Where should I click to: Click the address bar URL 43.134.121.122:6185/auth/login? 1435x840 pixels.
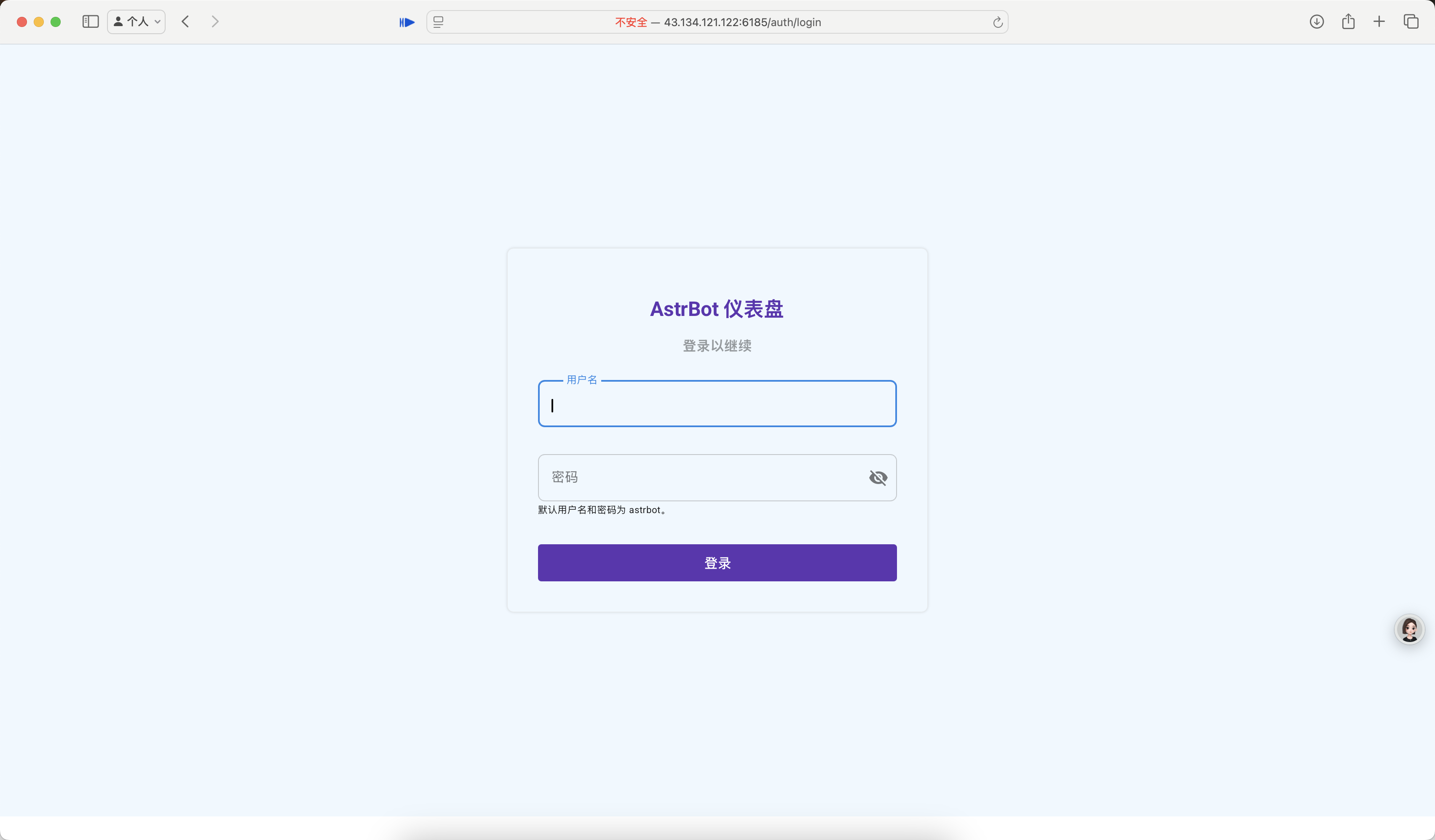pyautogui.click(x=742, y=22)
